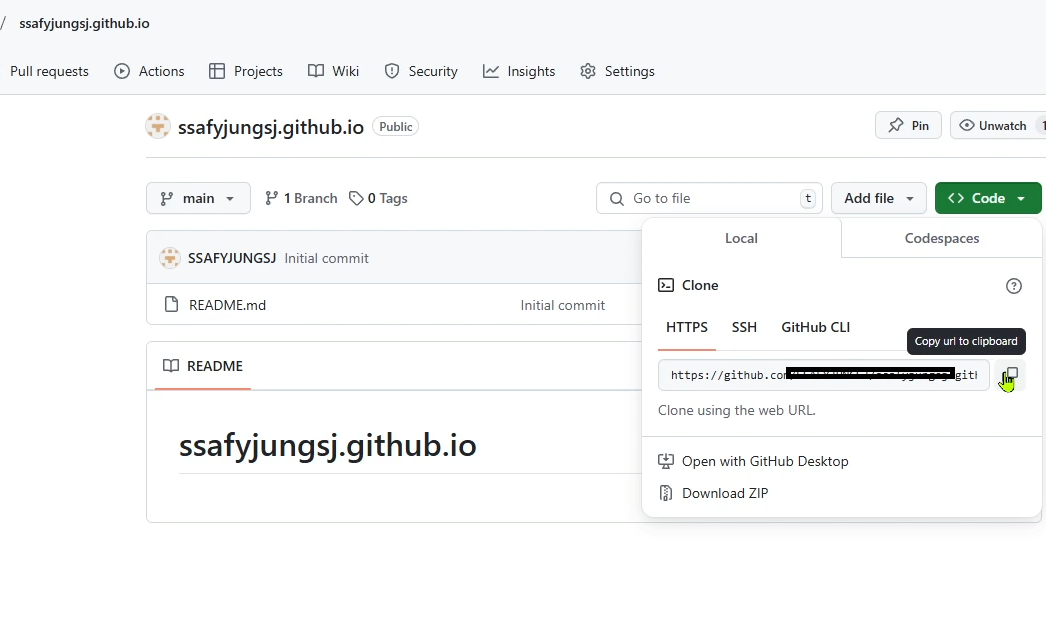1046x627 pixels.
Task: Click the 'Clone using the web URL.' text
Action: (x=736, y=410)
